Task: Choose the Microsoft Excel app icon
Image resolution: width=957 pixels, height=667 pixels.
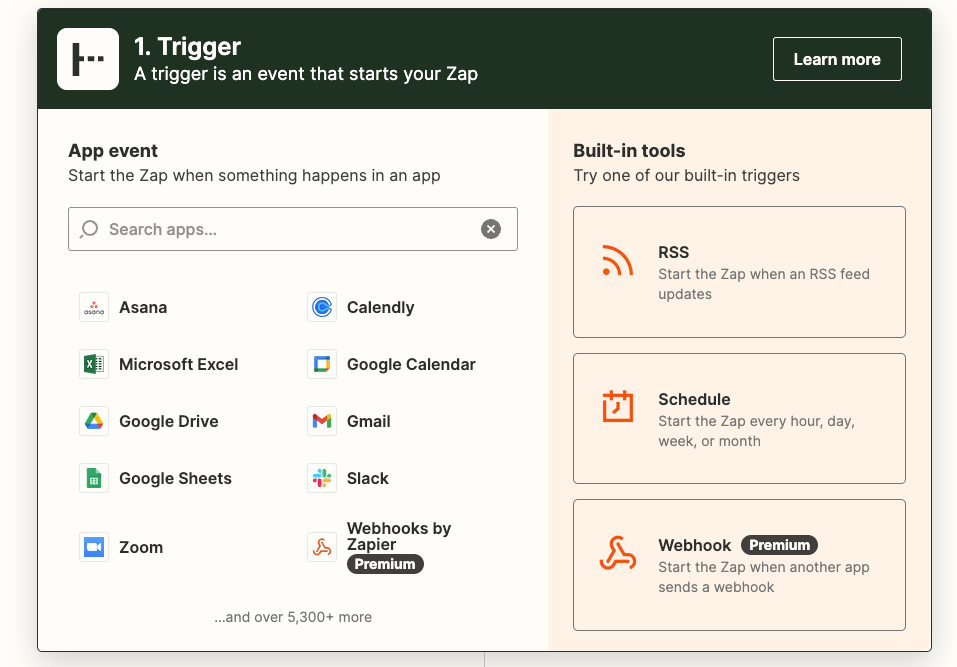Action: [x=93, y=364]
